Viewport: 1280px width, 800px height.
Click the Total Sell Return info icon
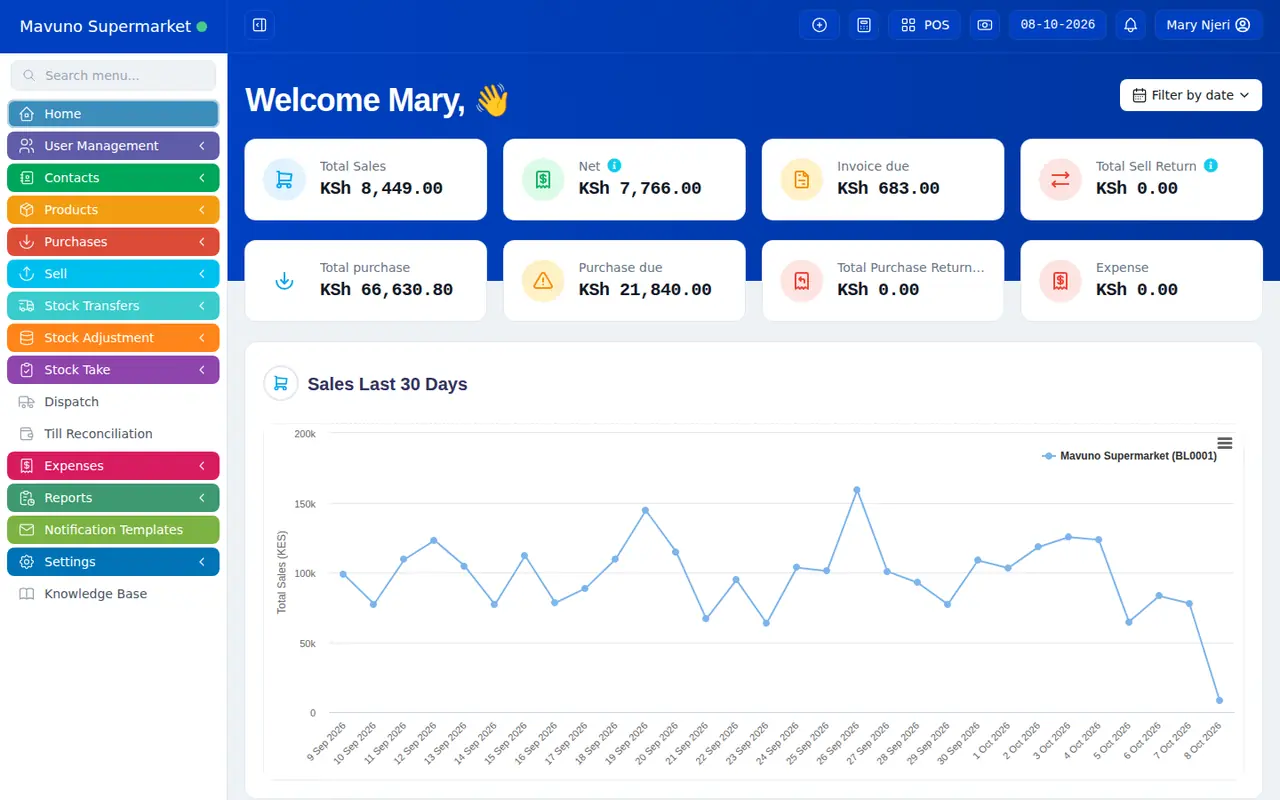point(1211,165)
